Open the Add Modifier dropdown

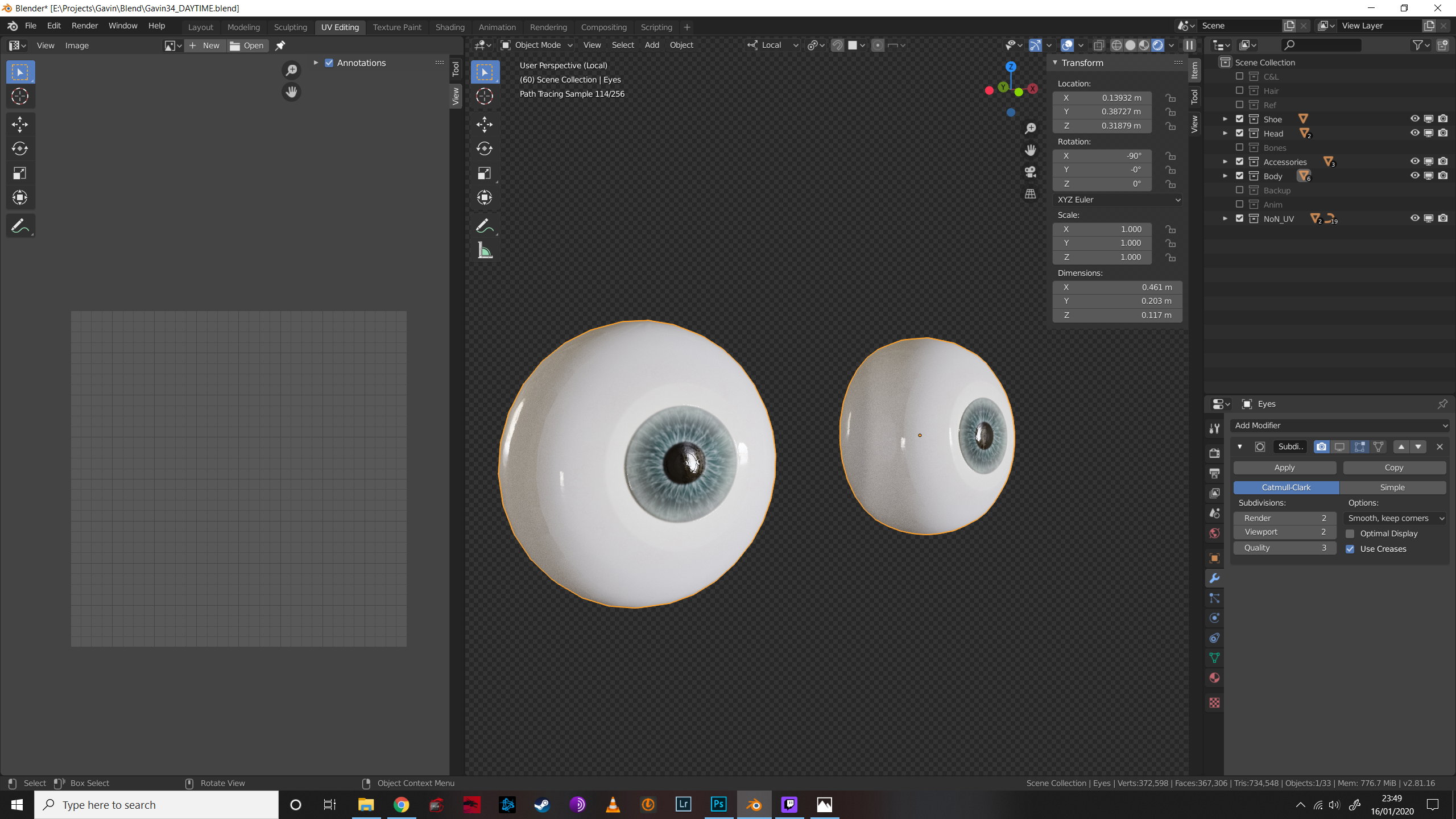coord(1340,425)
